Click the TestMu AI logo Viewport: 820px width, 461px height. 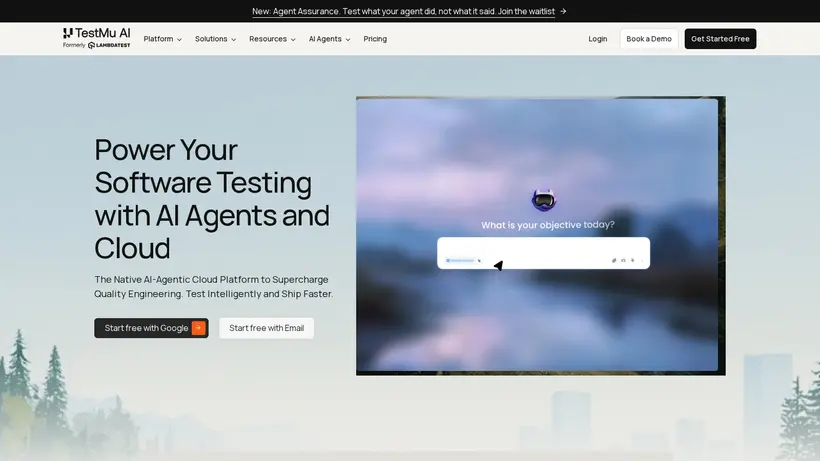click(96, 33)
